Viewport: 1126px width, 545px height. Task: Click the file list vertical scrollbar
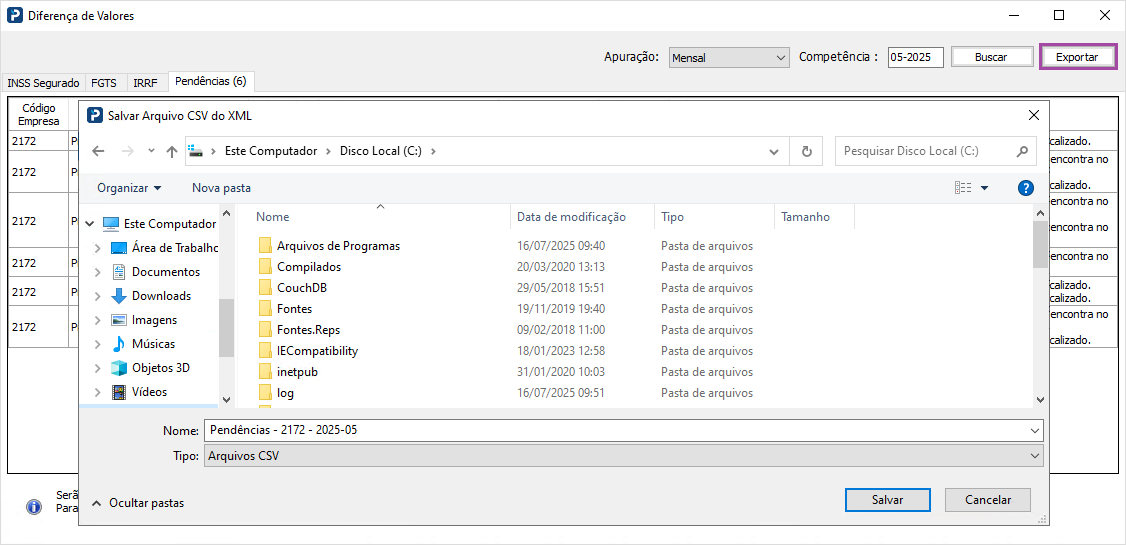1039,244
